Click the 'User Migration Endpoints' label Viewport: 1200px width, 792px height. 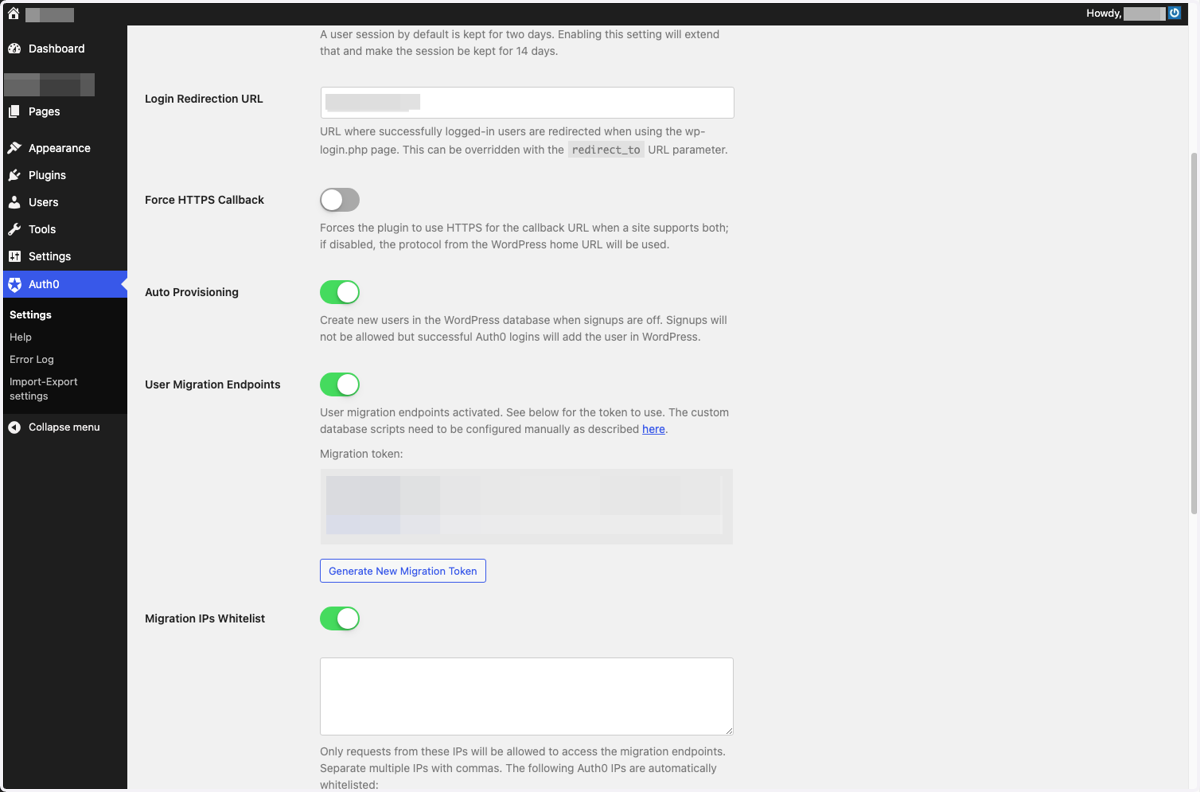coord(213,384)
